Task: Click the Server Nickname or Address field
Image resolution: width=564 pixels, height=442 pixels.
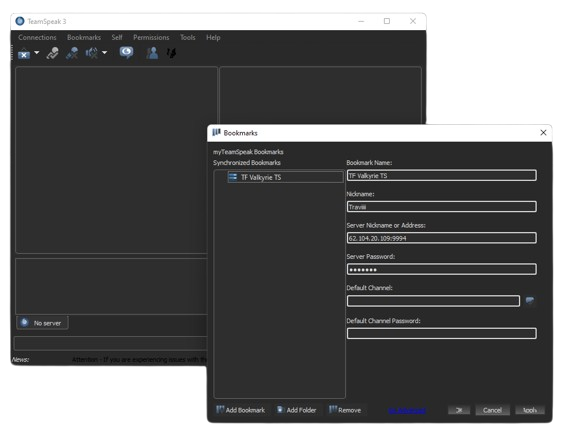Action: coord(442,238)
